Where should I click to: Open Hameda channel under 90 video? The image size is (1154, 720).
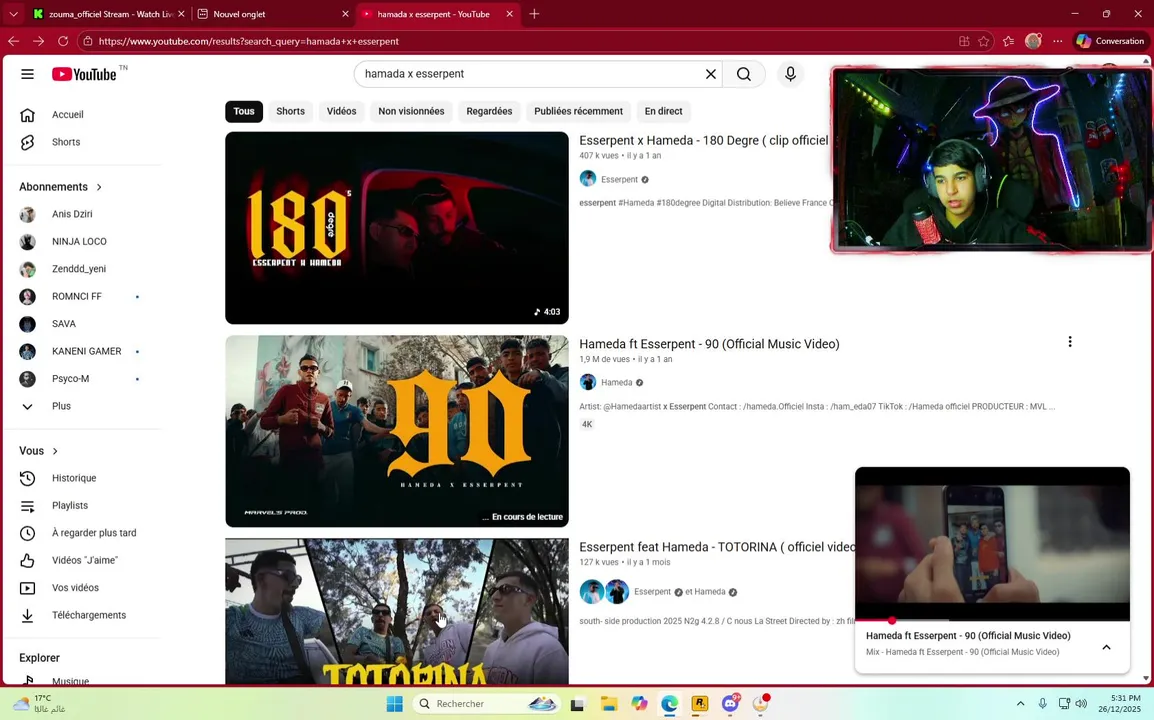[616, 382]
